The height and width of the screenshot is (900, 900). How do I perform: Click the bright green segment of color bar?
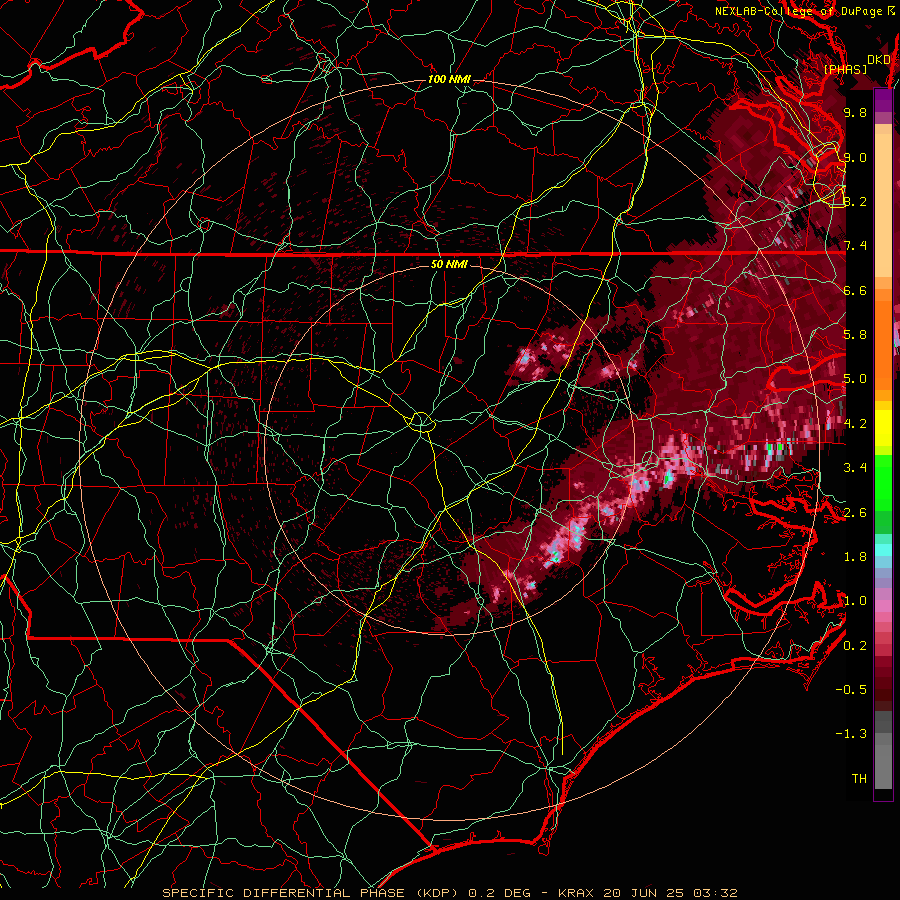(x=883, y=483)
